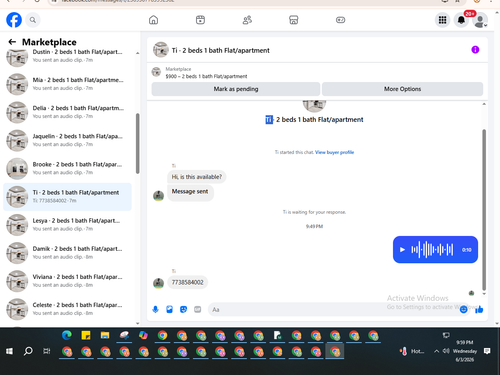Choose a sticker icon
This screenshot has width=500, height=375.
point(183,310)
